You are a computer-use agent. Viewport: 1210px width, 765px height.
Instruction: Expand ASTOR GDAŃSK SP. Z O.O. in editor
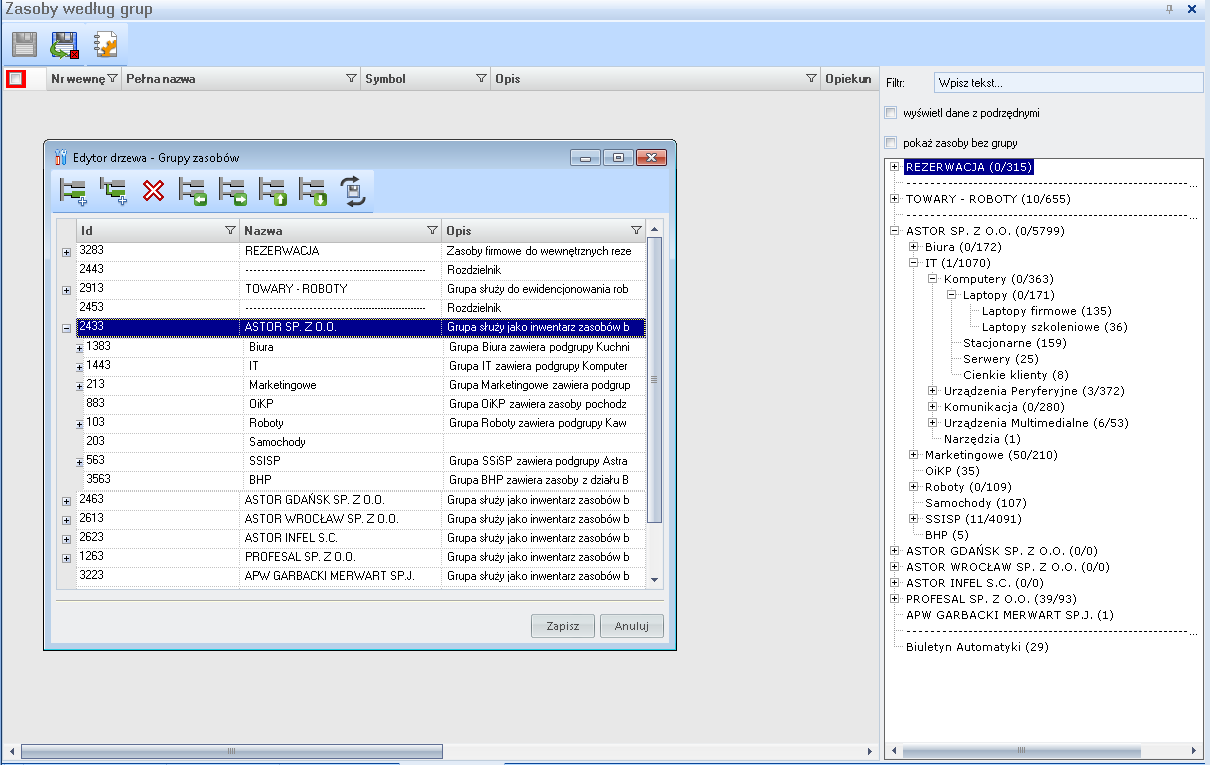(66, 501)
